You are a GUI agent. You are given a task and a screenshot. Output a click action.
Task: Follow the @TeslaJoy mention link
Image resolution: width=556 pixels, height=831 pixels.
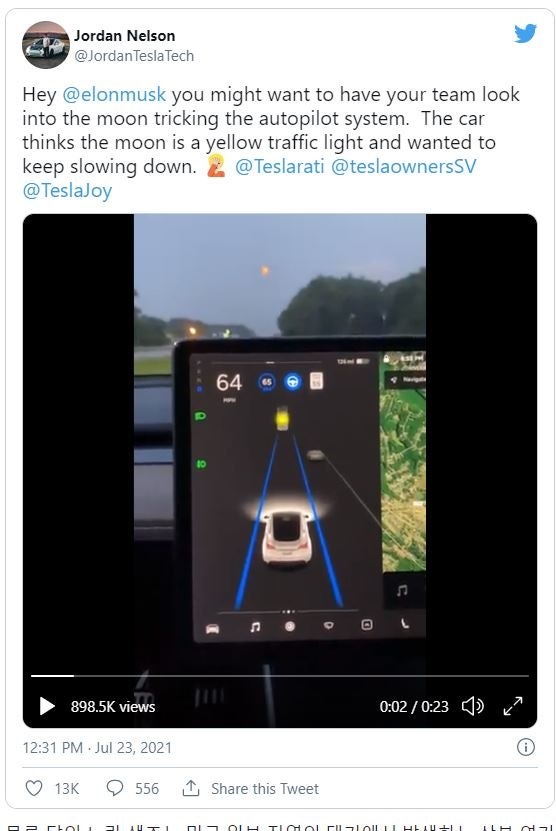point(67,191)
